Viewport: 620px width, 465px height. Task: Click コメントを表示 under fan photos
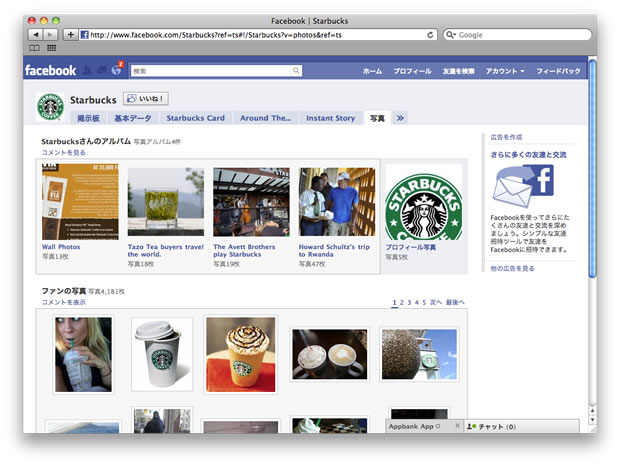(x=64, y=302)
